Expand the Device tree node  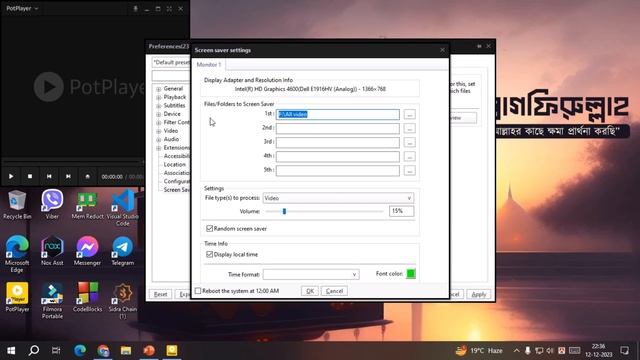159,114
